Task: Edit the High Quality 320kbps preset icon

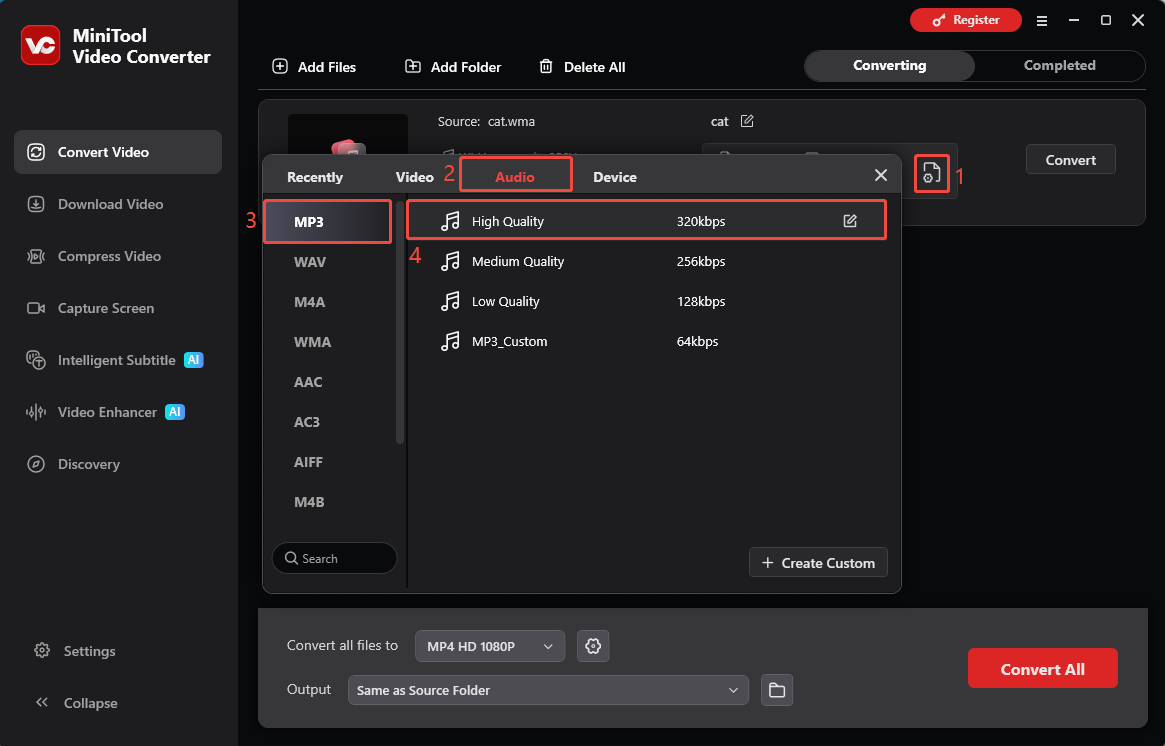Action: click(x=850, y=221)
